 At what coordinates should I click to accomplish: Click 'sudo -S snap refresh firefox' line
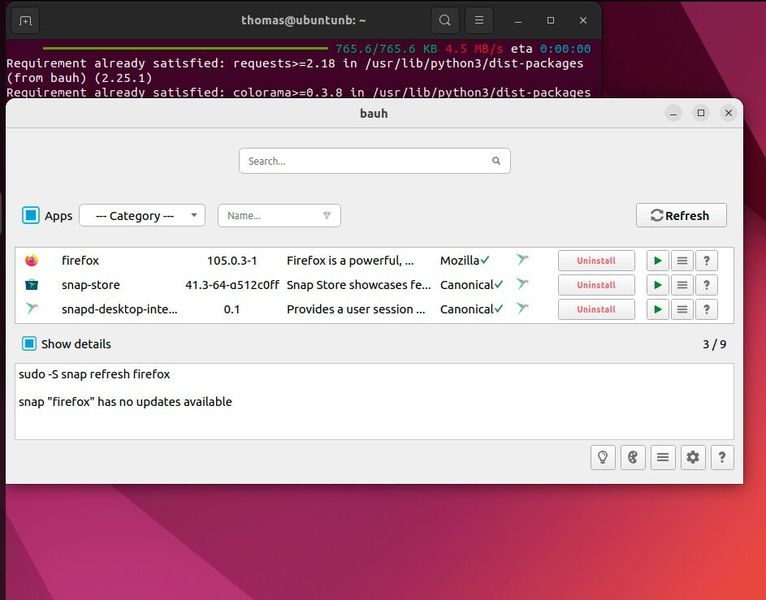[94, 374]
